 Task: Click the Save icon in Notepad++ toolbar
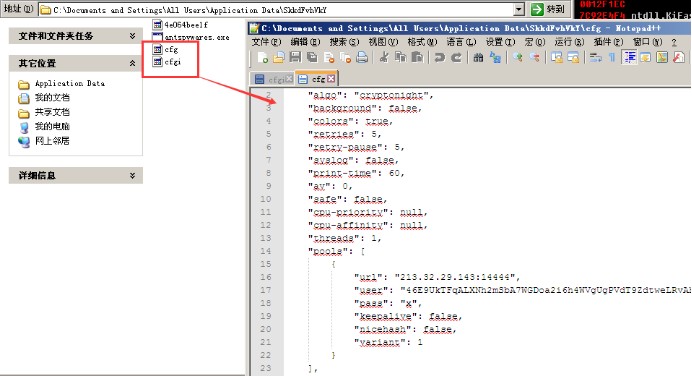point(295,57)
